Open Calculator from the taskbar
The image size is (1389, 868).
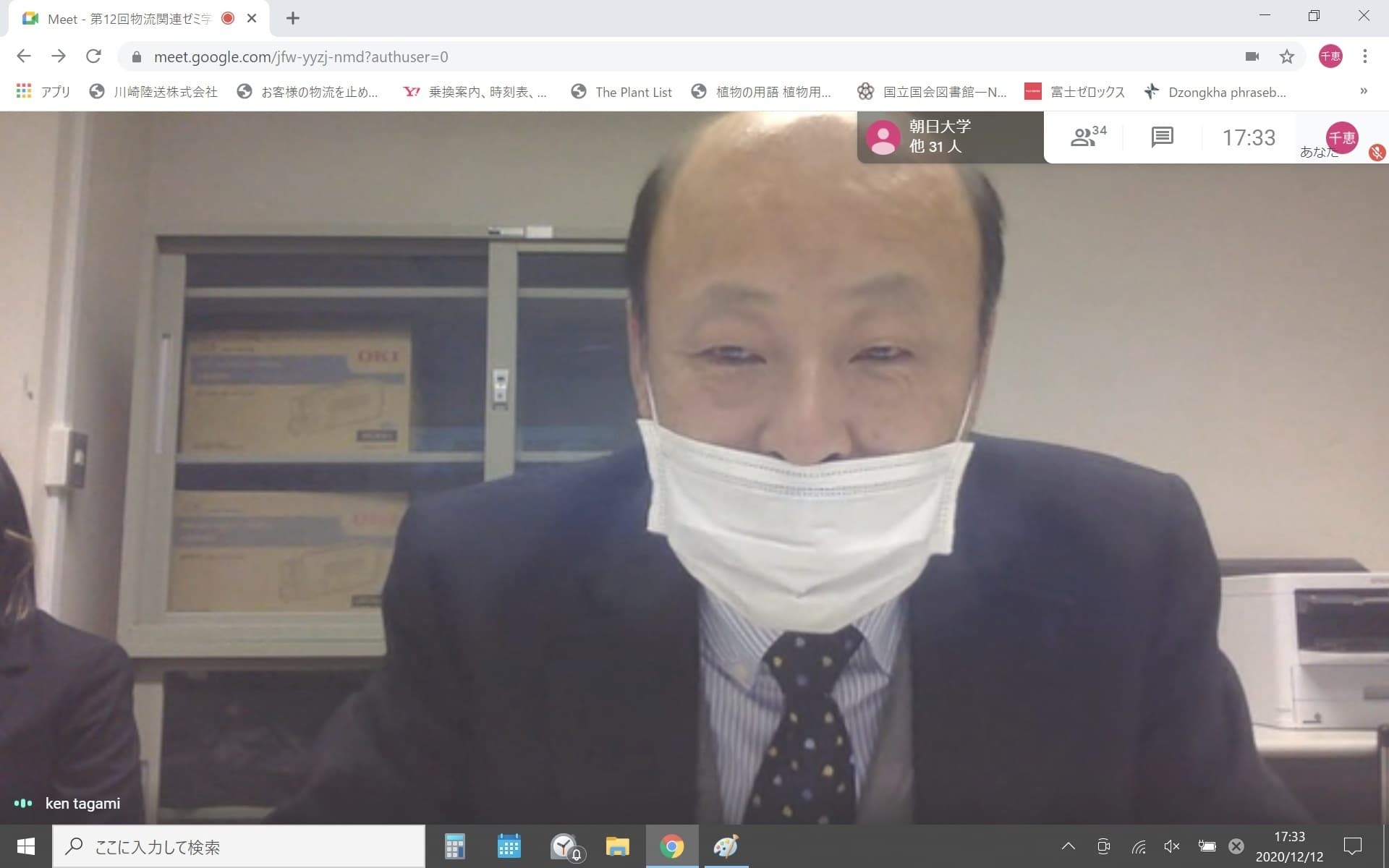(x=454, y=846)
